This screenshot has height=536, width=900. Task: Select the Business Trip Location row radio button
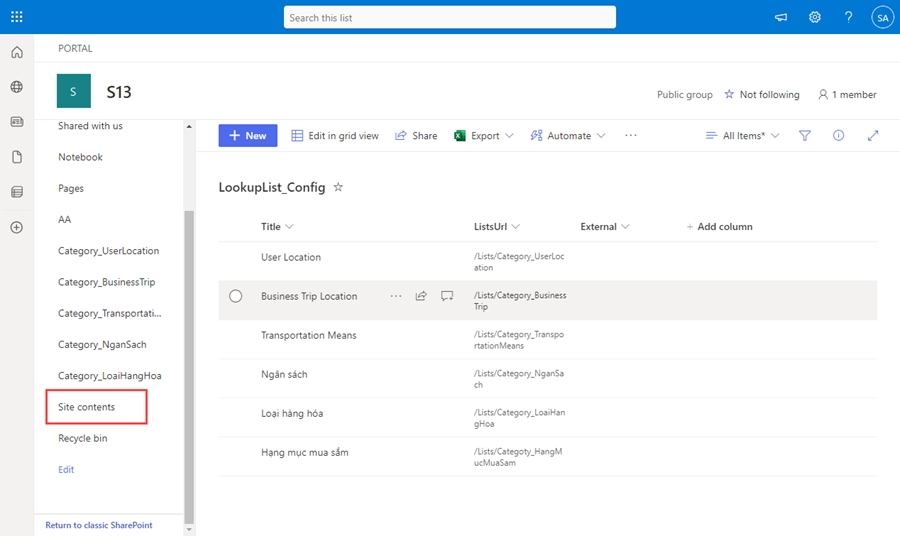click(x=236, y=296)
